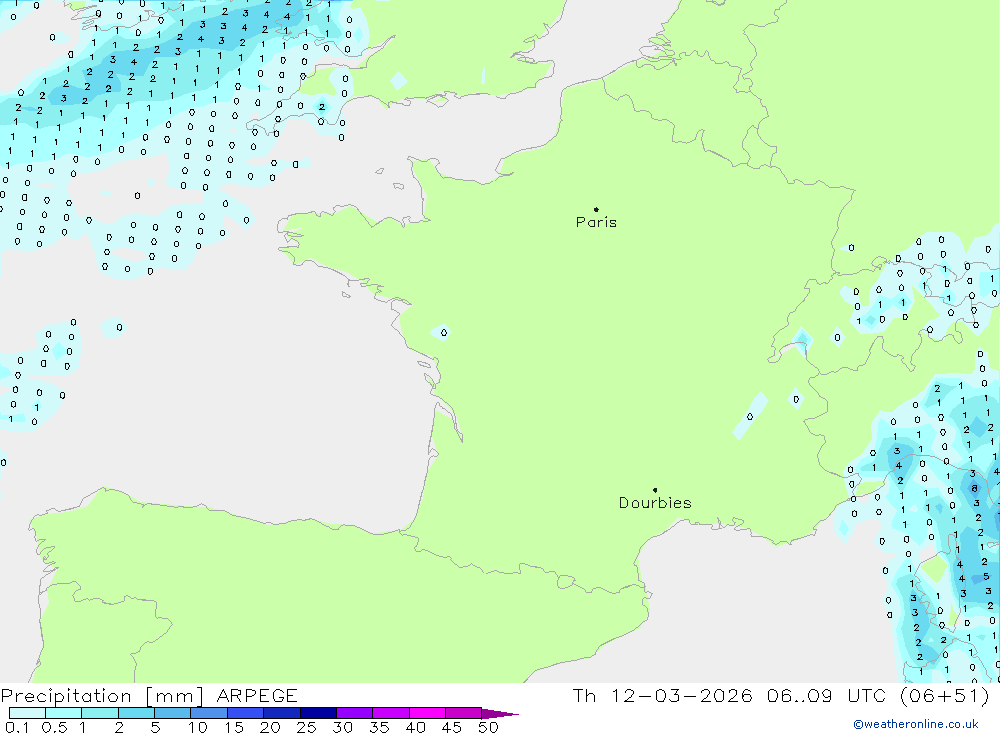The height and width of the screenshot is (733, 1000).
Task: Select the 2–5 mm legend color swatch
Action: (x=136, y=713)
